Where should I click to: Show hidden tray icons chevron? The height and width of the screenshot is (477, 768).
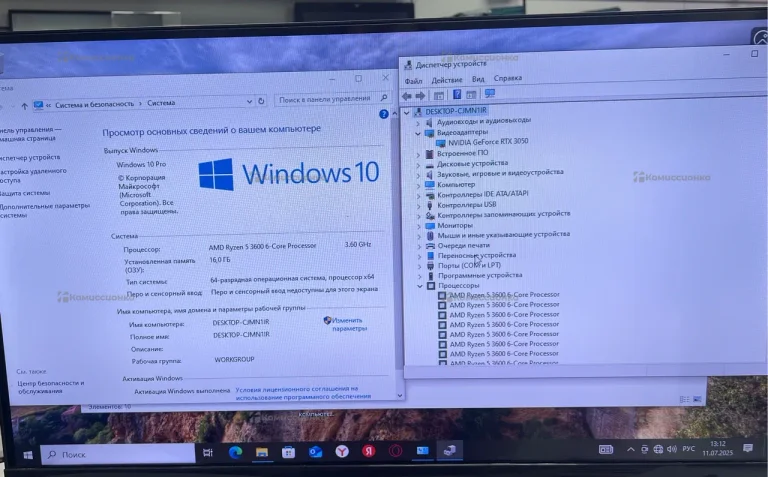point(631,449)
